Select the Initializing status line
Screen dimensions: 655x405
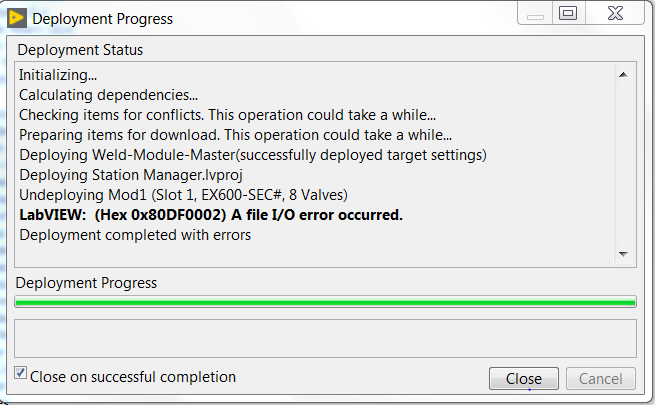click(x=58, y=75)
